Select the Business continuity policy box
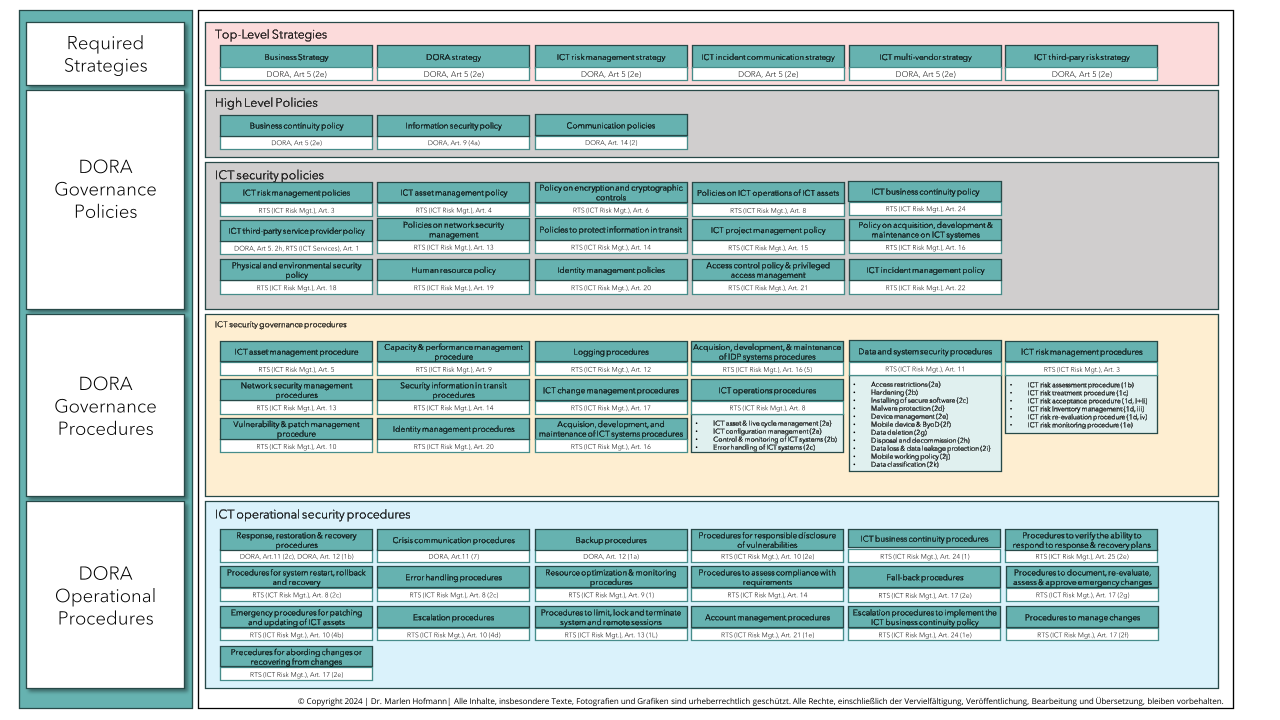 coord(296,126)
